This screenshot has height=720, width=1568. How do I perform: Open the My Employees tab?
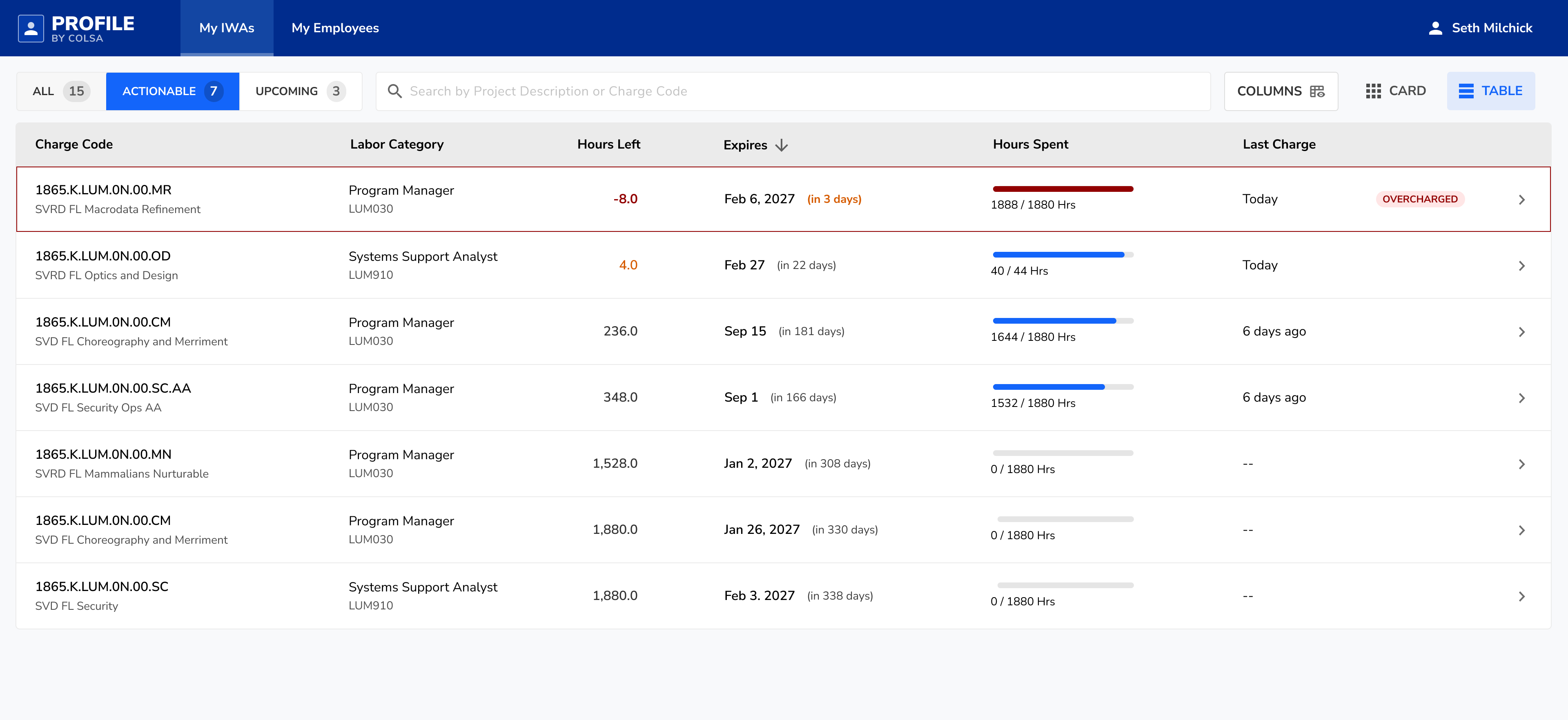335,27
